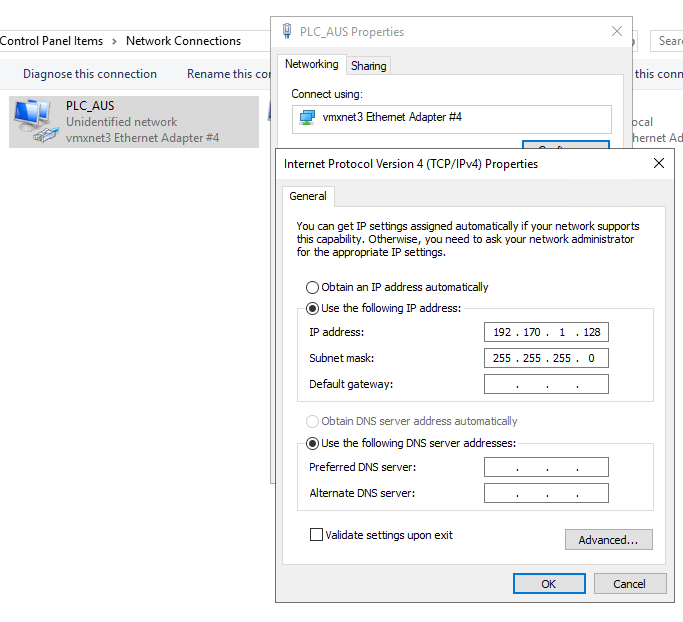
Task: Click the PLC_AUS Properties title bar icon
Action: click(x=288, y=31)
